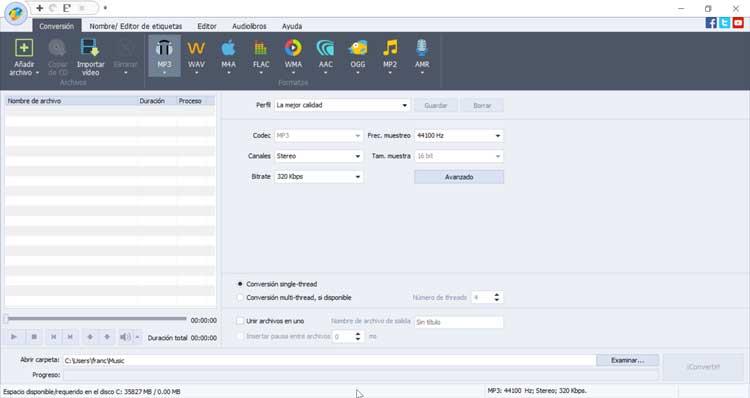750x398 pixels.
Task: Click the Añadir archivo add-file icon
Action: (x=24, y=48)
